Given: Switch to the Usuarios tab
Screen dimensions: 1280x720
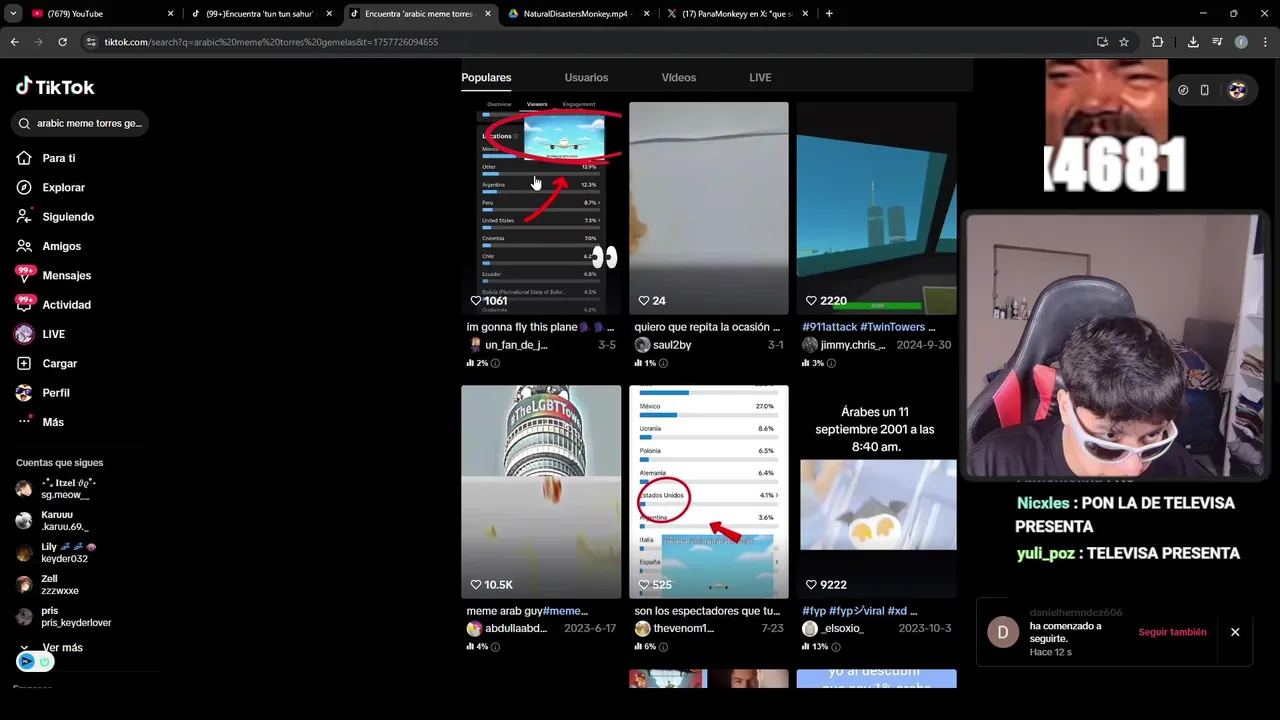Looking at the screenshot, I should [x=586, y=77].
